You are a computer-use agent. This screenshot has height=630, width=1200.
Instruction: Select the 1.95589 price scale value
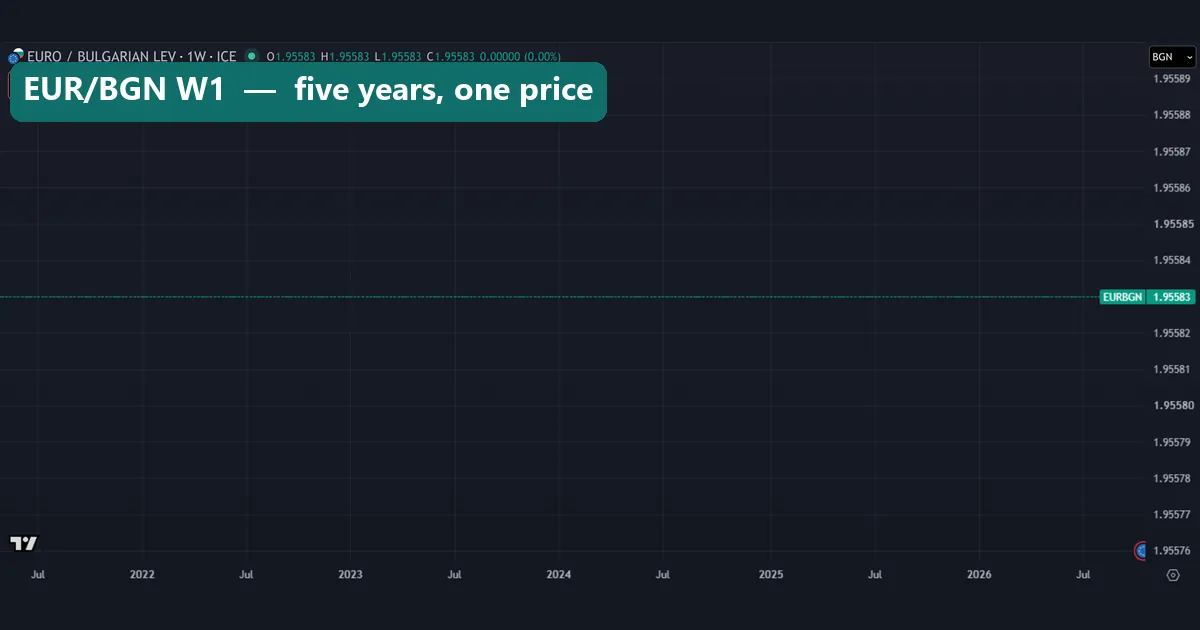click(1171, 78)
